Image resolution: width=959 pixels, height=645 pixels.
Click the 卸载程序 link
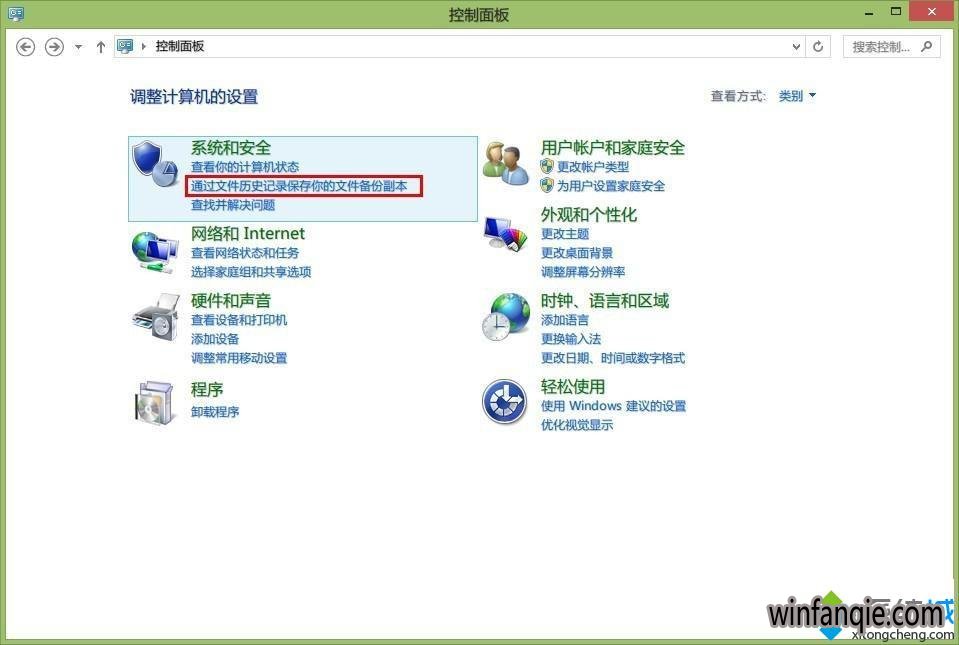click(215, 411)
